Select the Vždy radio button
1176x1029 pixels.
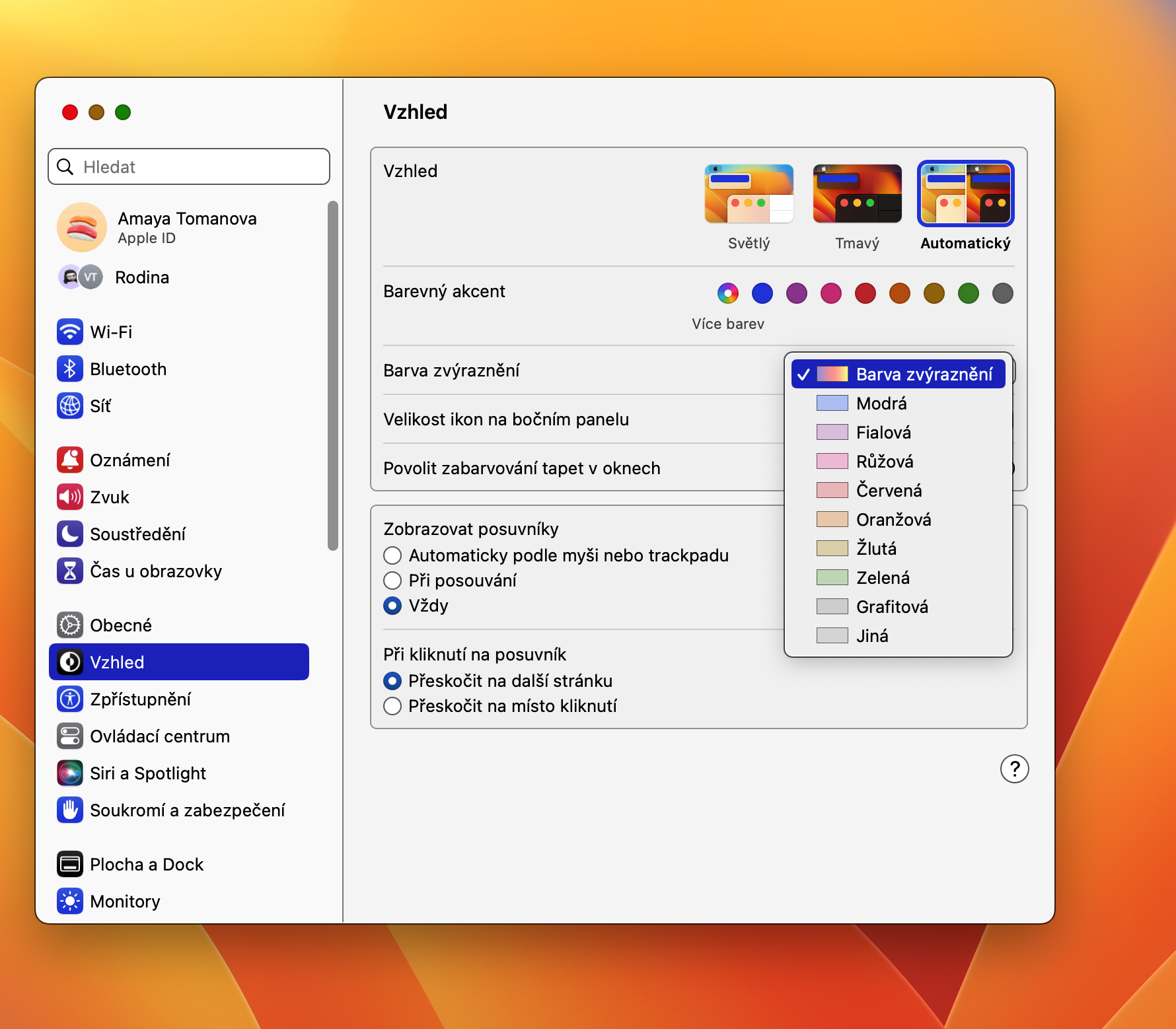[x=392, y=606]
